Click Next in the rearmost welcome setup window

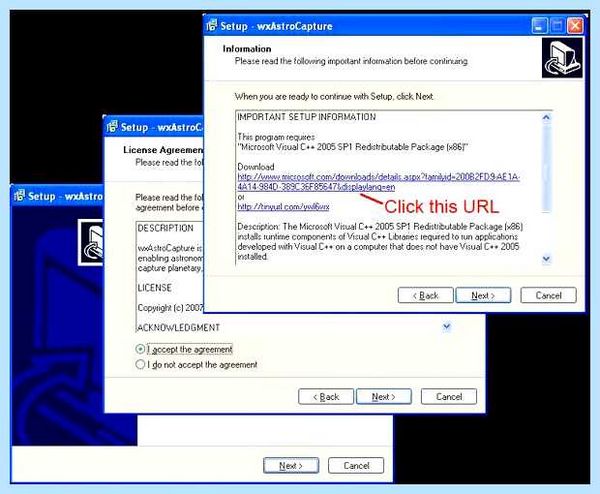pyautogui.click(x=291, y=466)
